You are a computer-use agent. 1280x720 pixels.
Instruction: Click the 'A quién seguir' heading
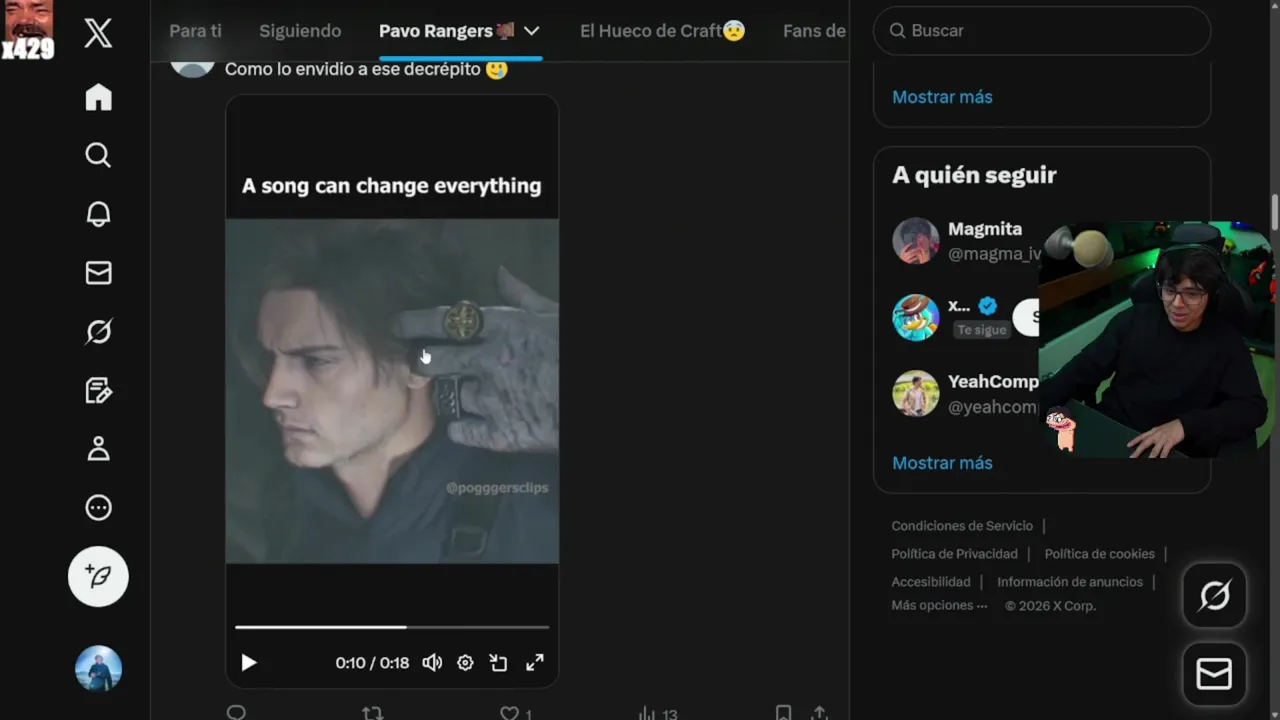(x=974, y=175)
